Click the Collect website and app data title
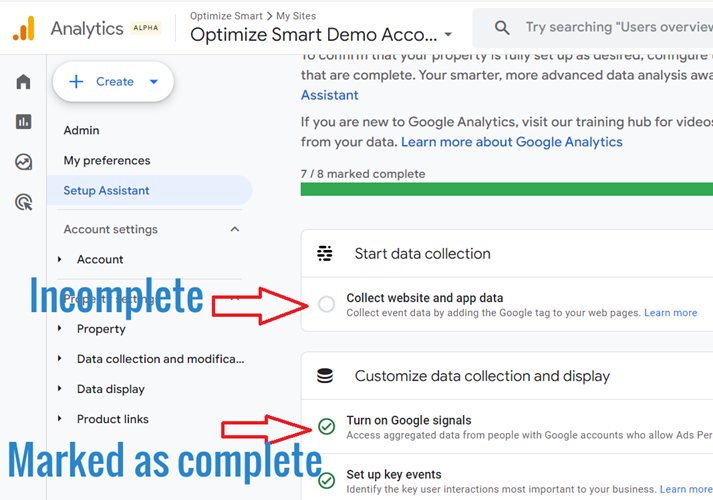Viewport: 713px width, 500px height. (425, 298)
